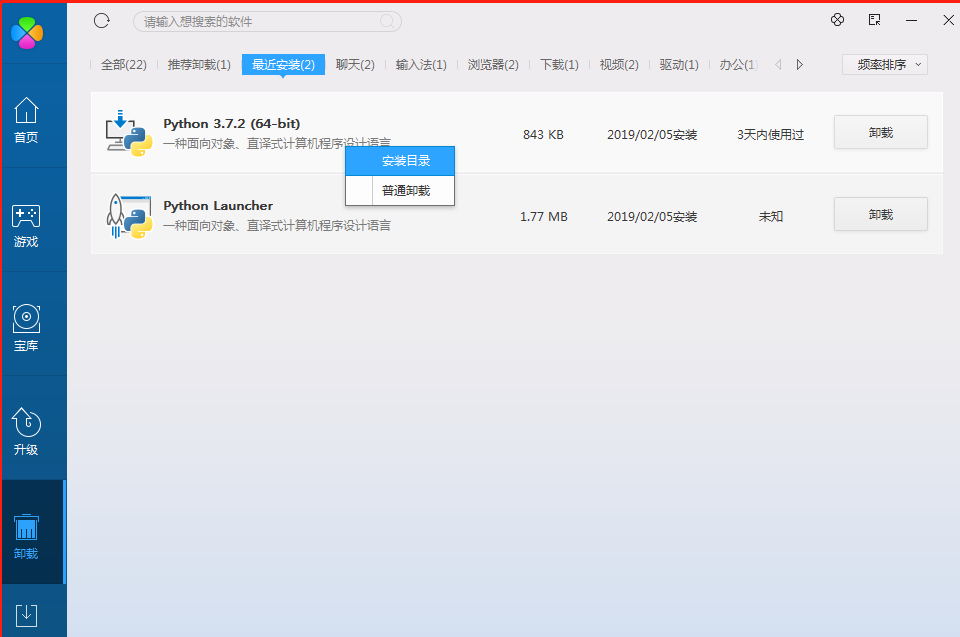Choose 安装目录 in the context menu
This screenshot has width=960, height=637.
coord(400,161)
